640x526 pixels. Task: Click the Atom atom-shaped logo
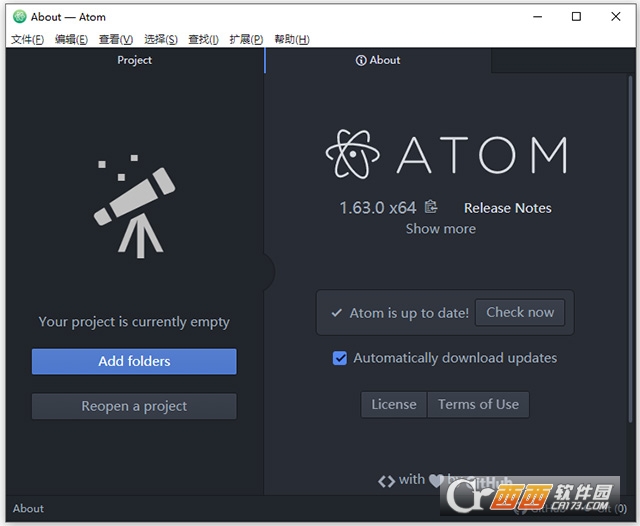tap(353, 154)
